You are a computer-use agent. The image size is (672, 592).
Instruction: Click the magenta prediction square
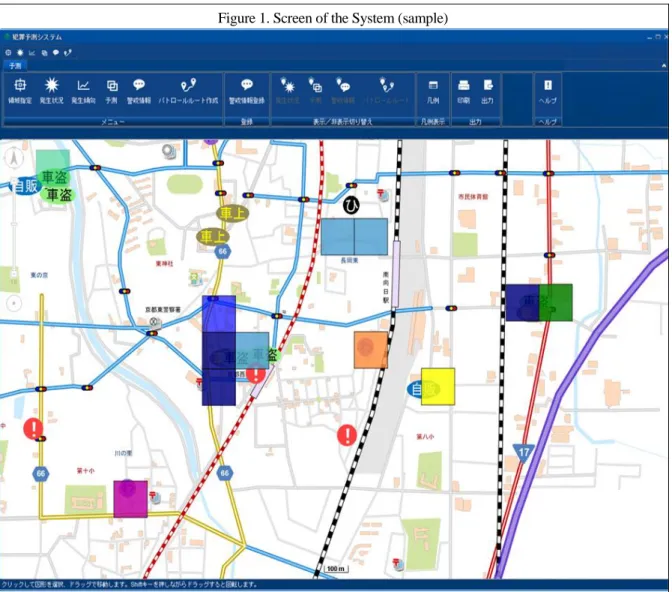click(131, 499)
